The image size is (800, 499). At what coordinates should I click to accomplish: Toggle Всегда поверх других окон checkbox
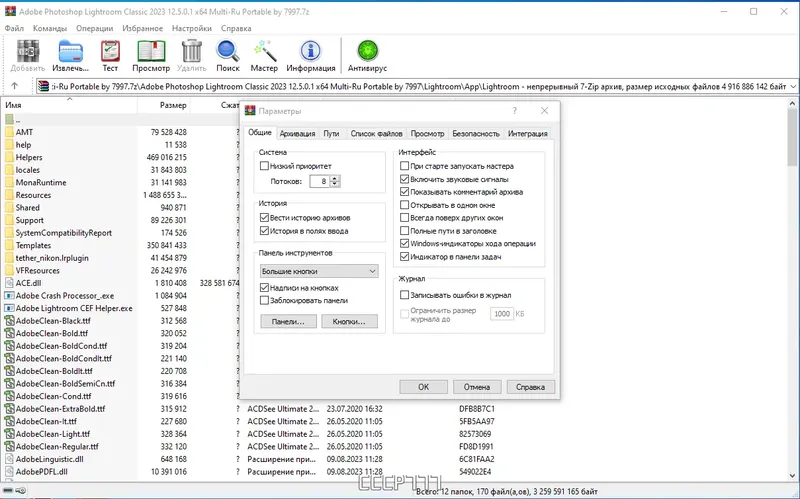coord(405,217)
